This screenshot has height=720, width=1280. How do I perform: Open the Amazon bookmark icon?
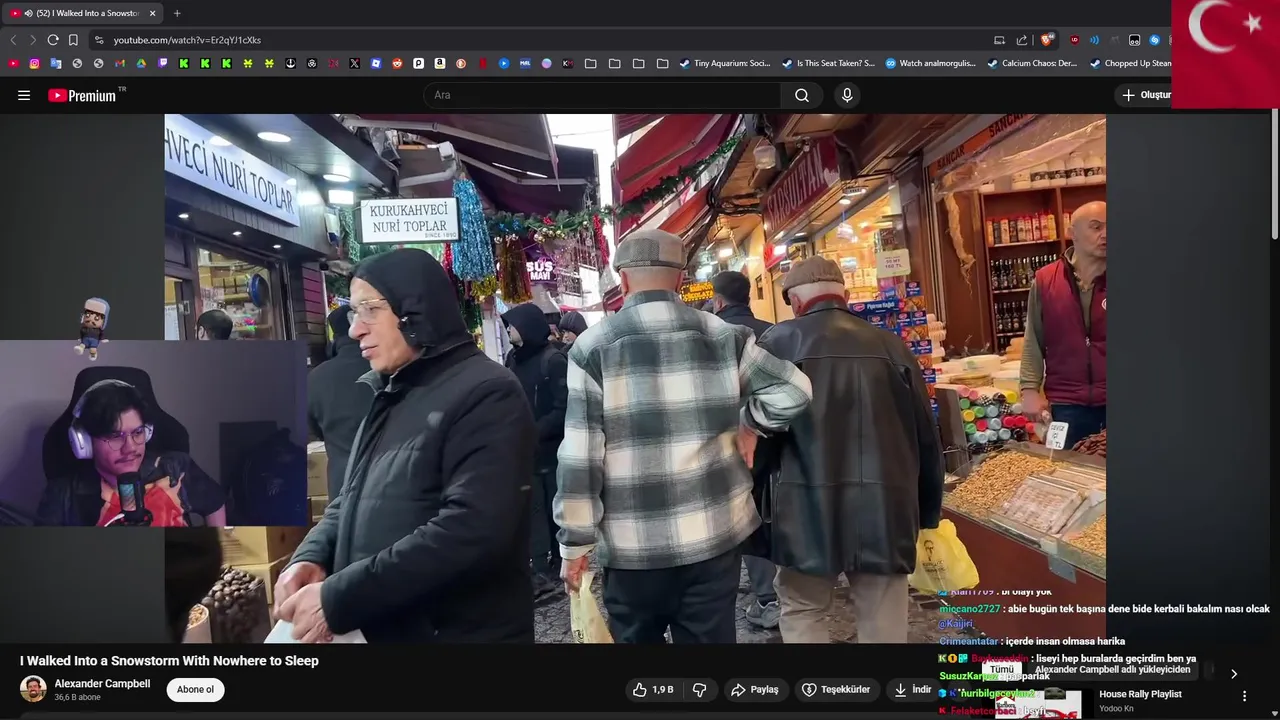click(x=440, y=63)
